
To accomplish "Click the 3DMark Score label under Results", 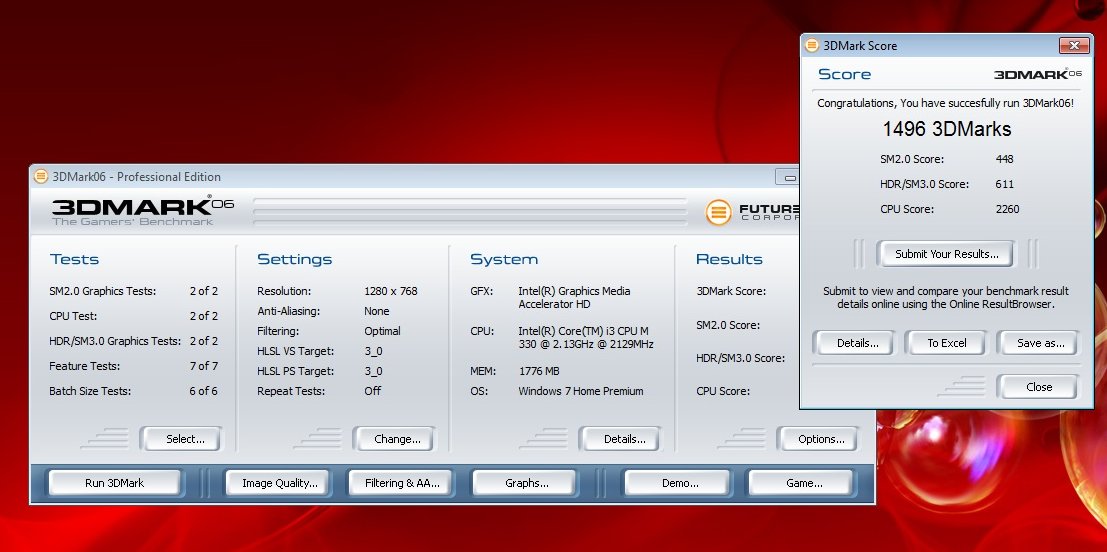I will pos(731,291).
